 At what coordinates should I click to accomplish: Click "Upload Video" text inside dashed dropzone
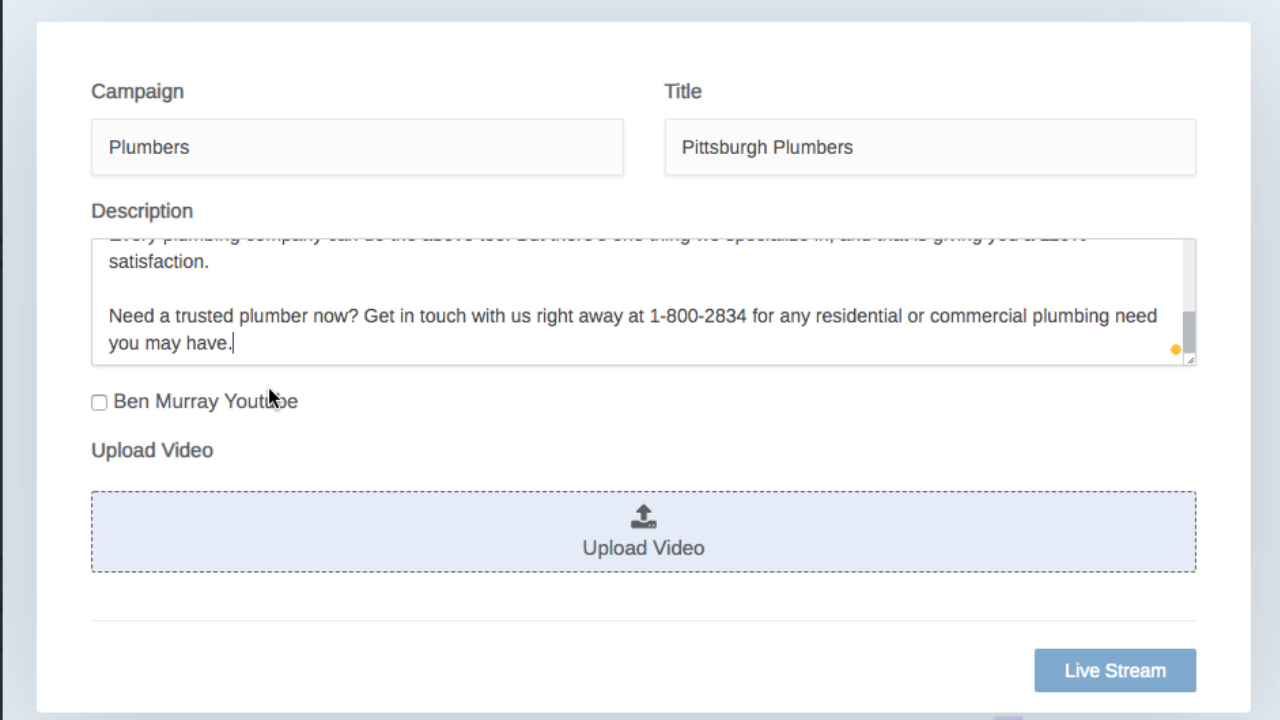point(644,548)
